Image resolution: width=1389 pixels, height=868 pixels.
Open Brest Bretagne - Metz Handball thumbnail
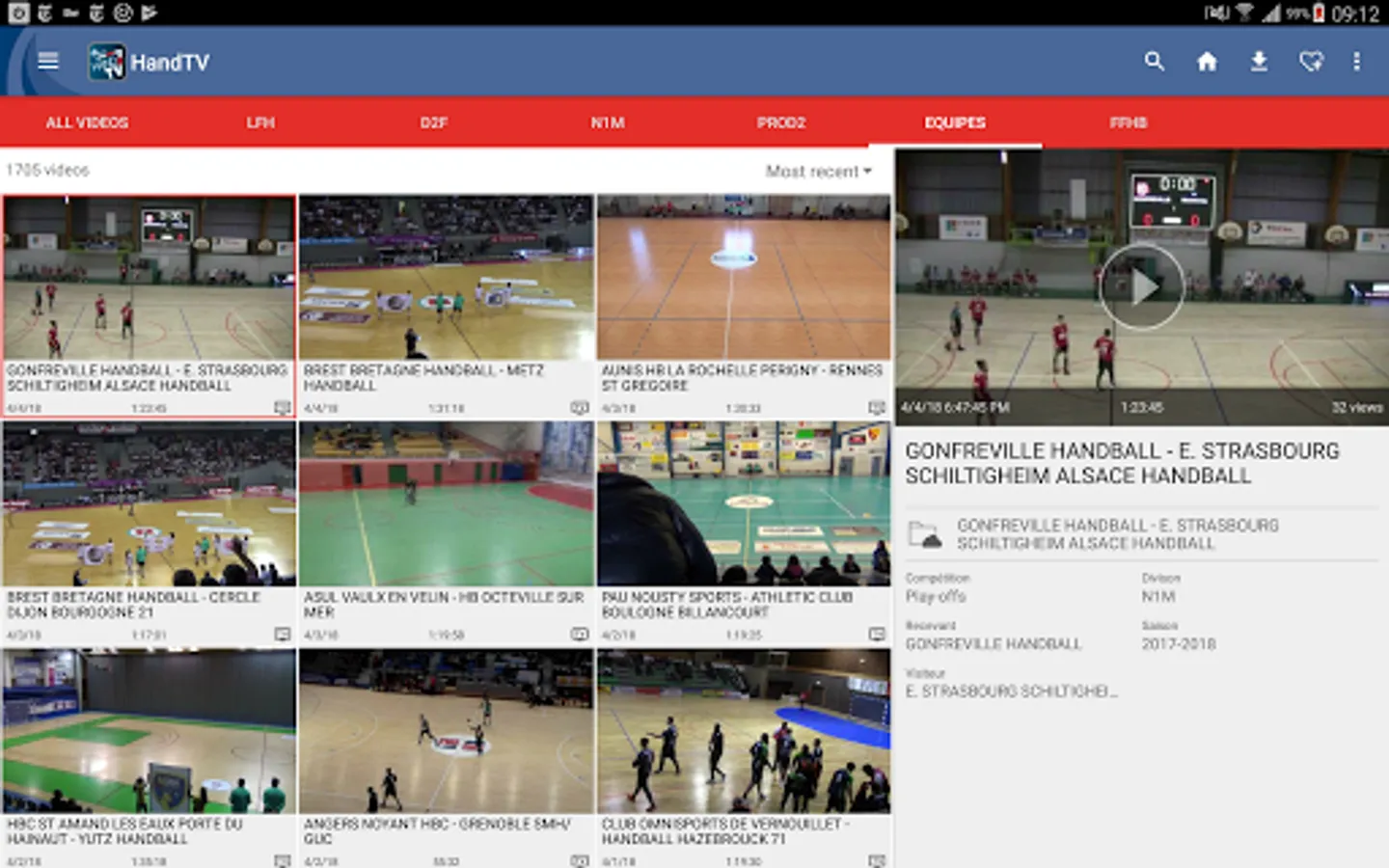pos(446,278)
